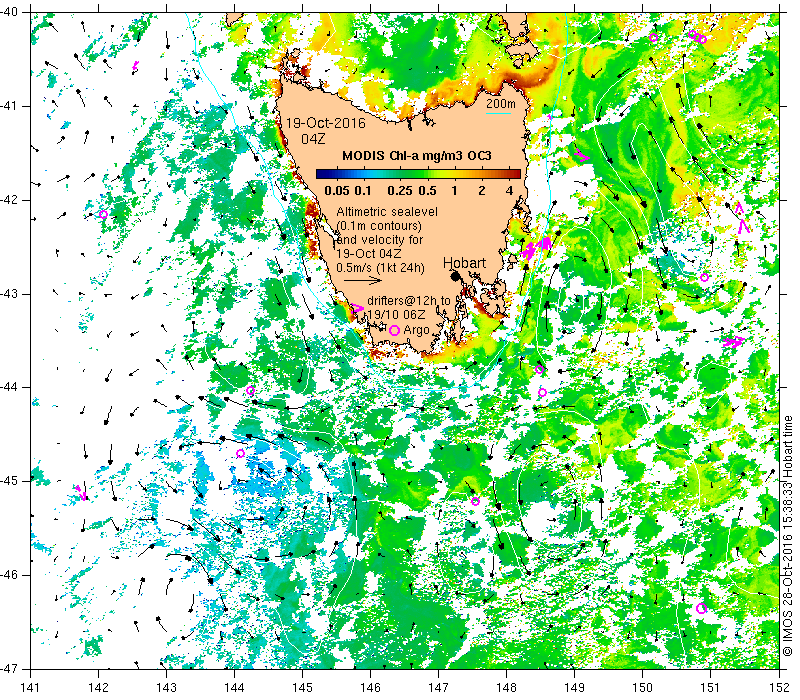Click magenta drifter track near 149.1E 41.5S

582,155
